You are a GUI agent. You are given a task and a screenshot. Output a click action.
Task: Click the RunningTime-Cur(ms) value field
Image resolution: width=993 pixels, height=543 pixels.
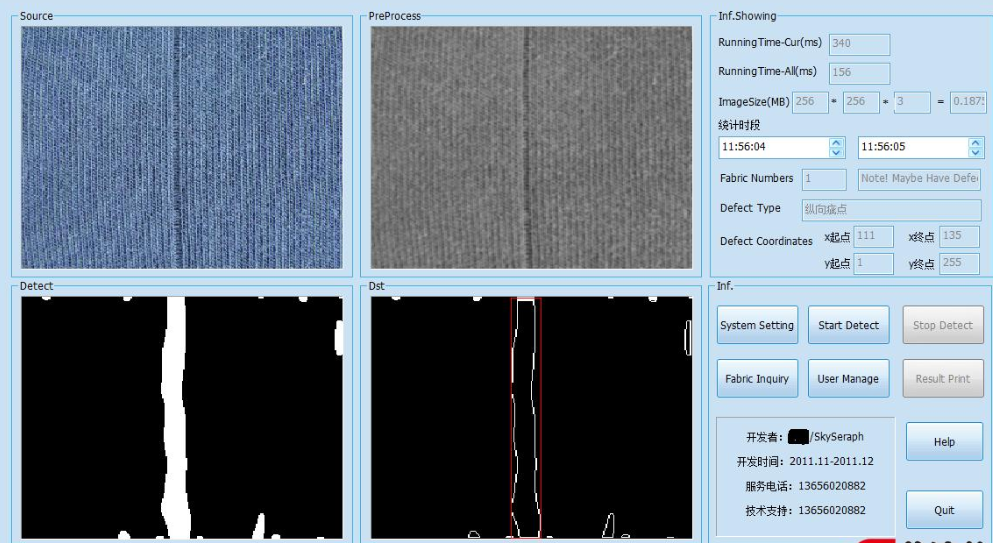858,44
